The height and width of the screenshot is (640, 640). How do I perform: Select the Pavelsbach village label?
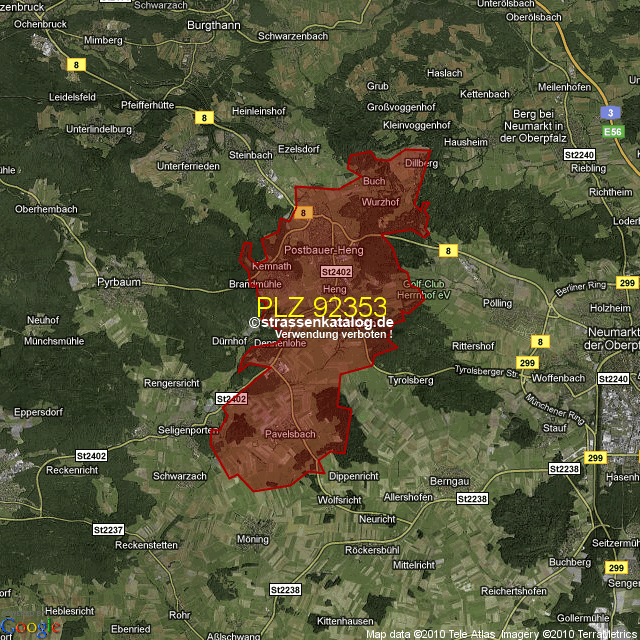(290, 434)
